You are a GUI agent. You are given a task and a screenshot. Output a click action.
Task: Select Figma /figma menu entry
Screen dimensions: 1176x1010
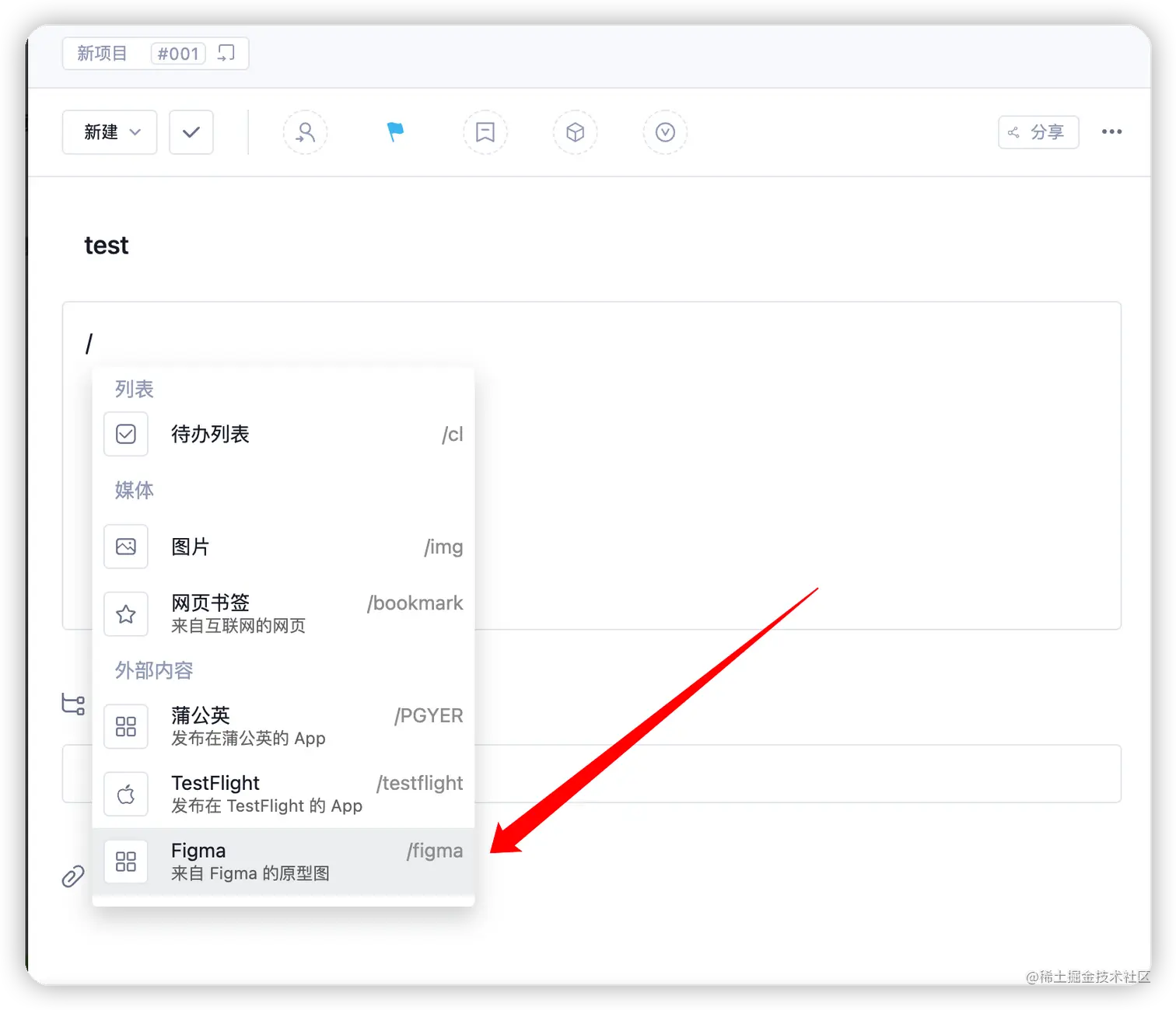[x=283, y=861]
